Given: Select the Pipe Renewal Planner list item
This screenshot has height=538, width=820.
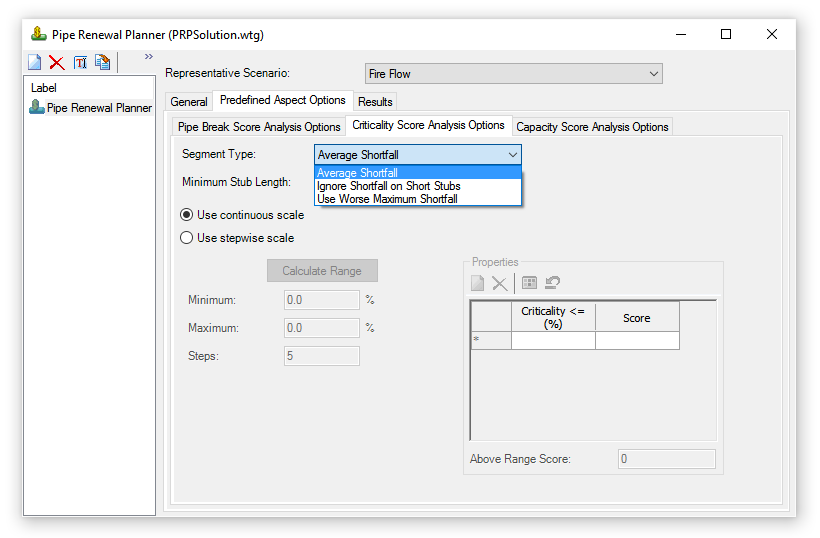Looking at the screenshot, I should click(98, 108).
